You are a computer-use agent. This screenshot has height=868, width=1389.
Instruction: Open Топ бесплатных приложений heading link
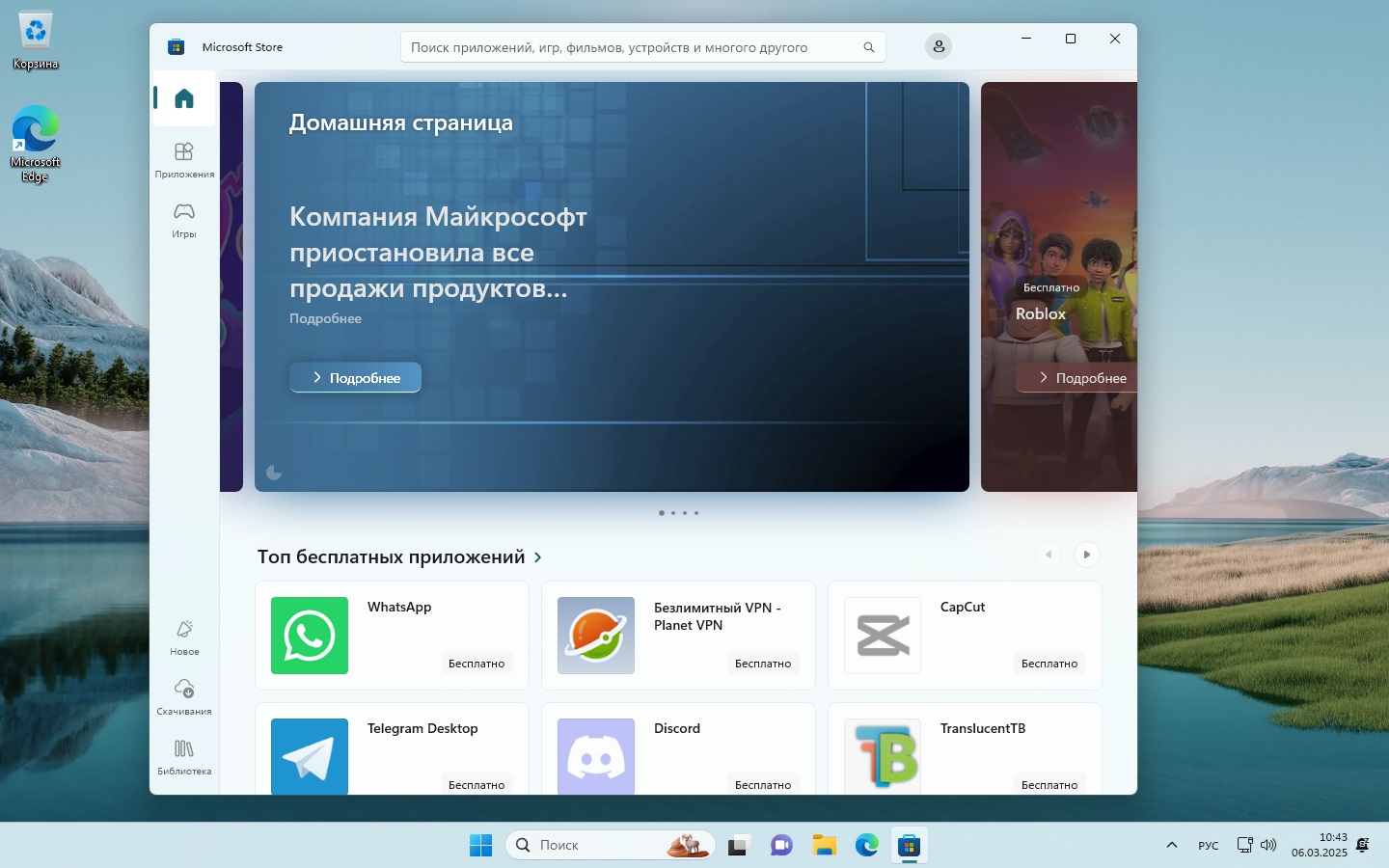click(391, 556)
